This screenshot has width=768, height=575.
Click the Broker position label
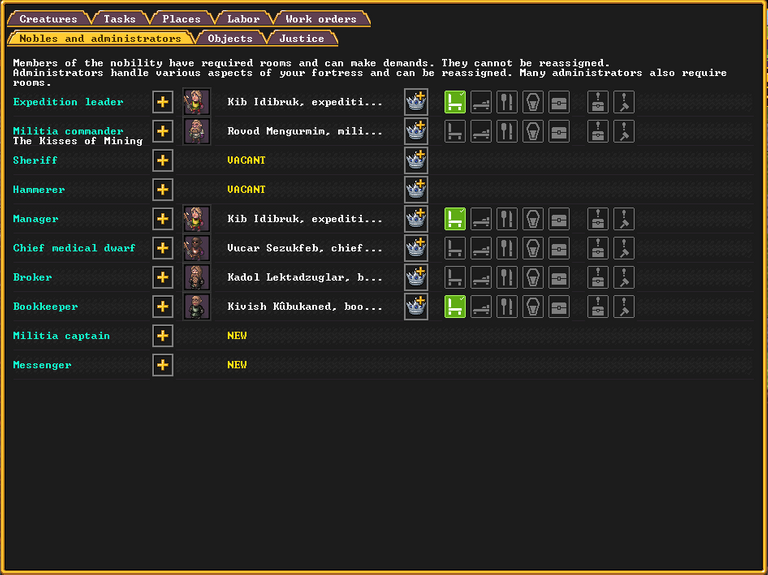click(32, 277)
